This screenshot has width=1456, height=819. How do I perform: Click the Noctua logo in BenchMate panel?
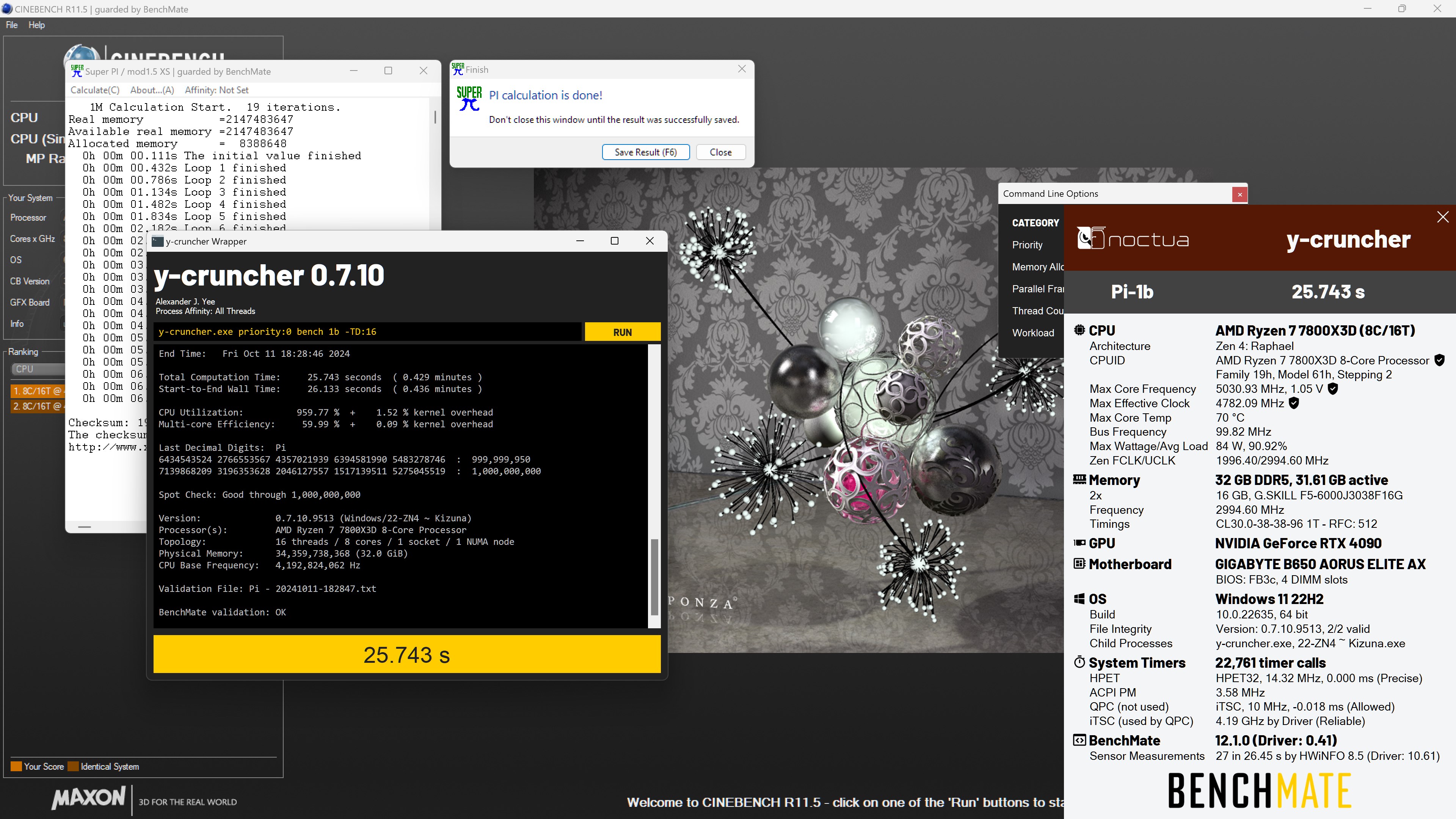click(1133, 238)
